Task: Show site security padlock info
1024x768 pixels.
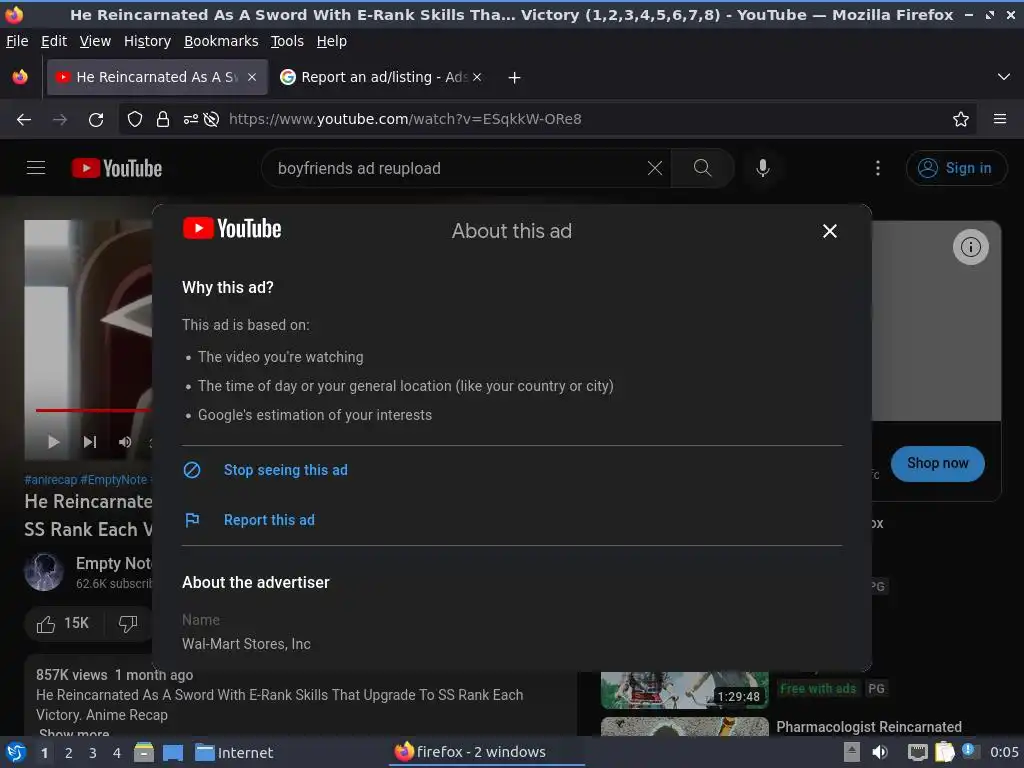Action: pos(163,120)
